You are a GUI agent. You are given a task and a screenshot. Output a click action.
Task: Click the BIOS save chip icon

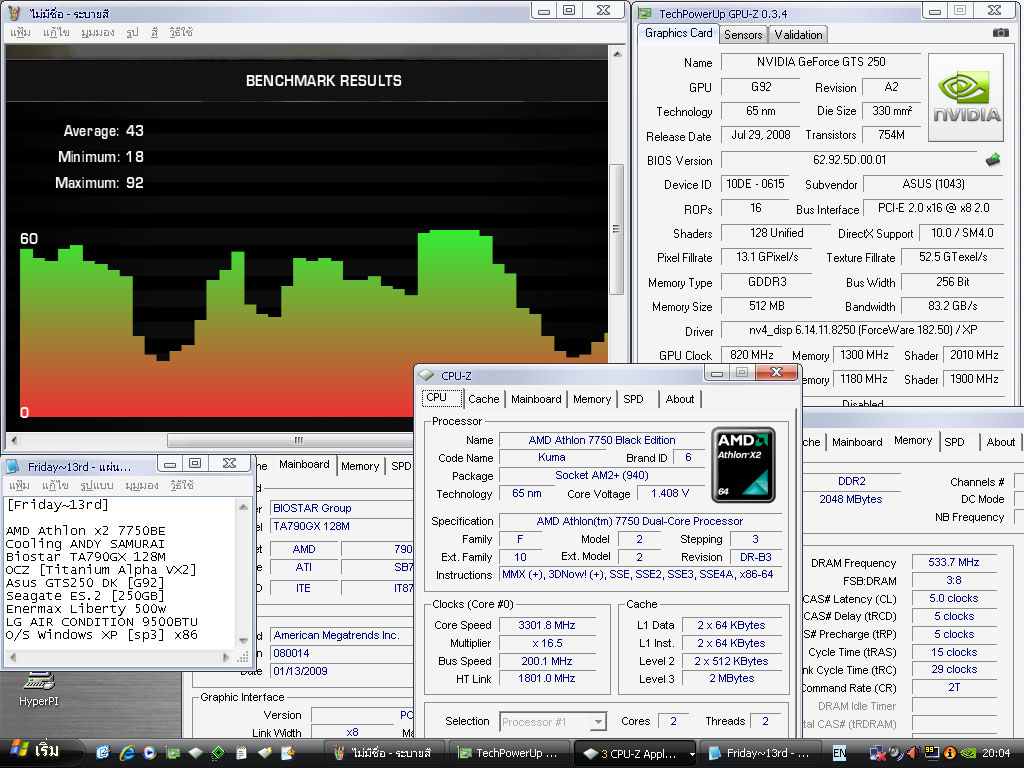point(993,160)
